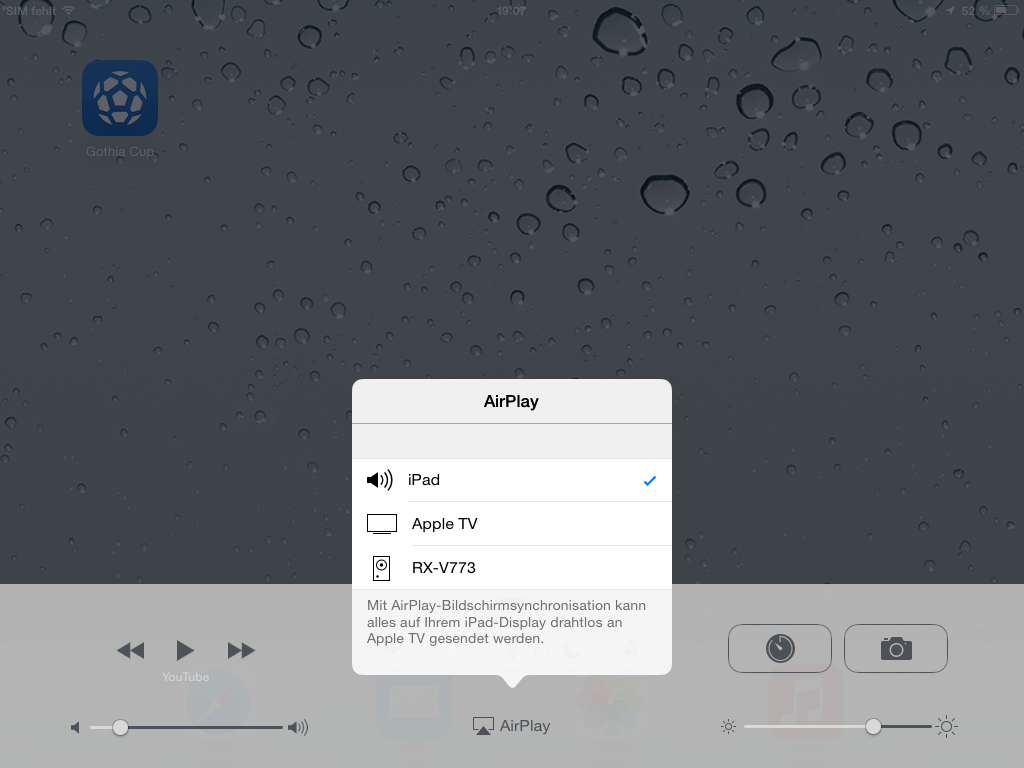
Task: Open the AirPlay button in Control Center
Action: 511,726
